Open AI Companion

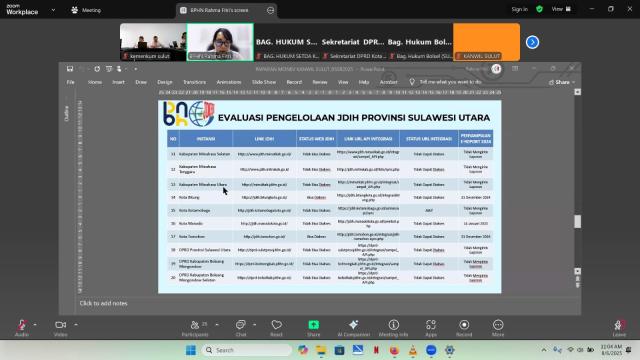click(353, 328)
